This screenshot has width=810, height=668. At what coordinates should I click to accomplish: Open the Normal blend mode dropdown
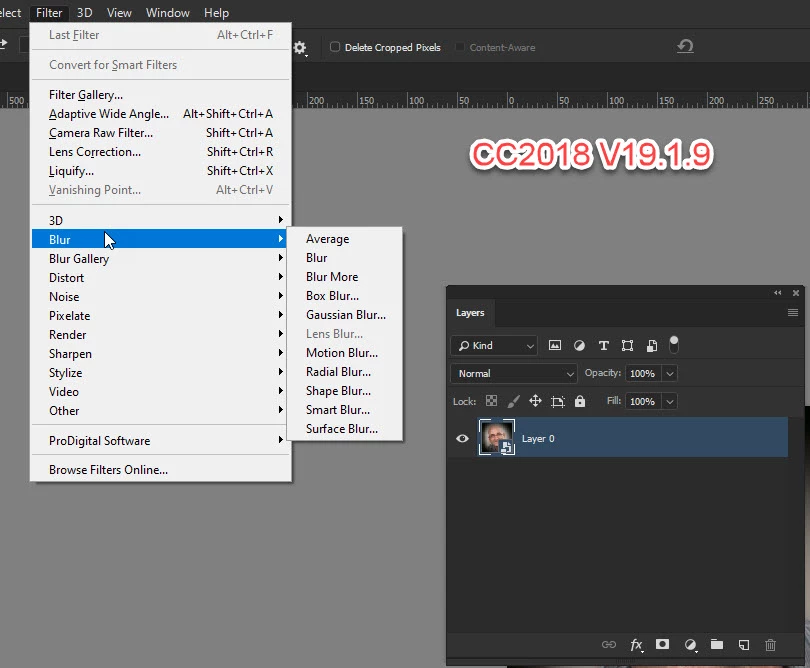pos(513,373)
